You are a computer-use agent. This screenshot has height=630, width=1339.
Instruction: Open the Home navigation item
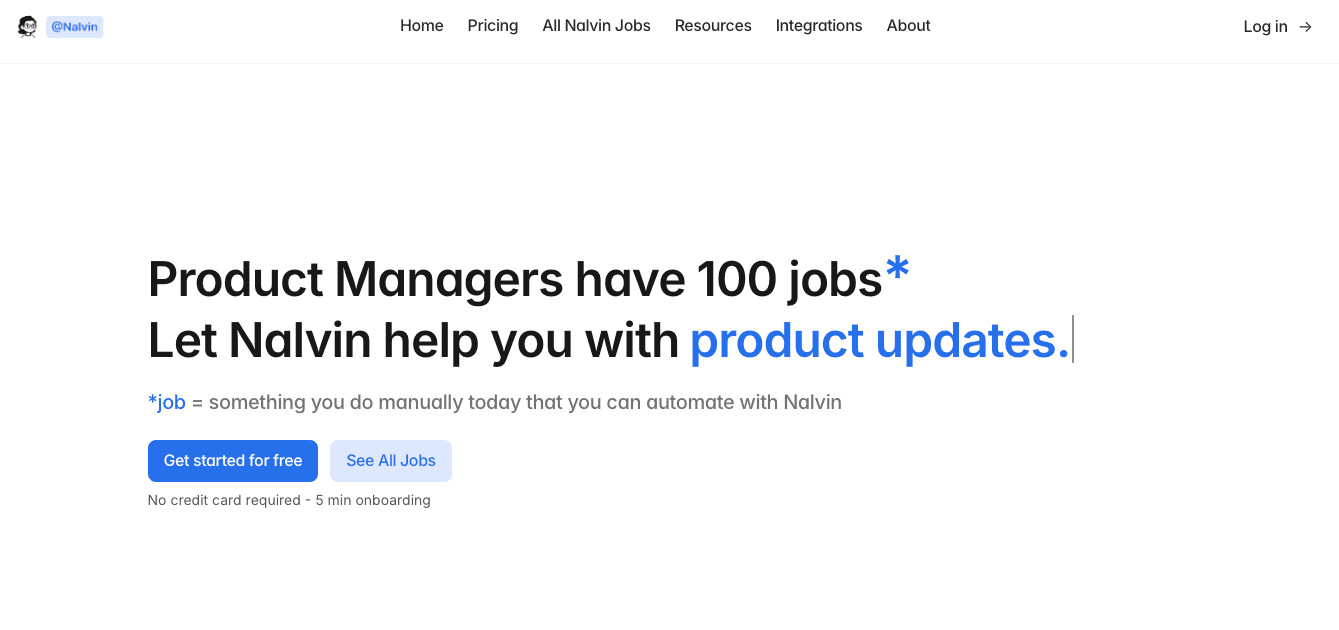pyautogui.click(x=421, y=26)
